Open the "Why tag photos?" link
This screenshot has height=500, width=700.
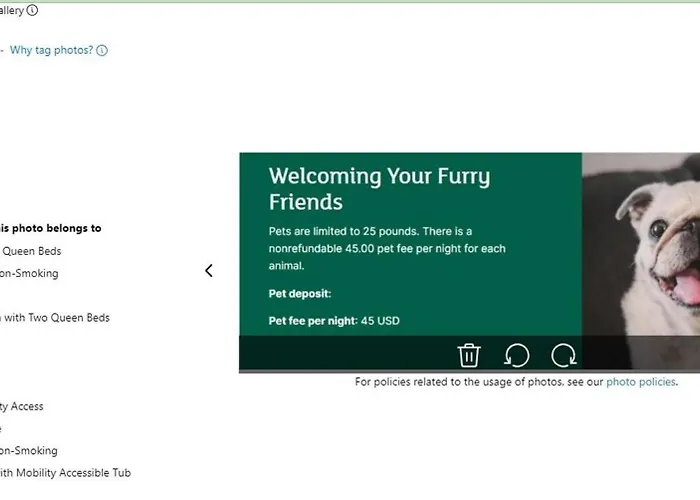(x=51, y=50)
